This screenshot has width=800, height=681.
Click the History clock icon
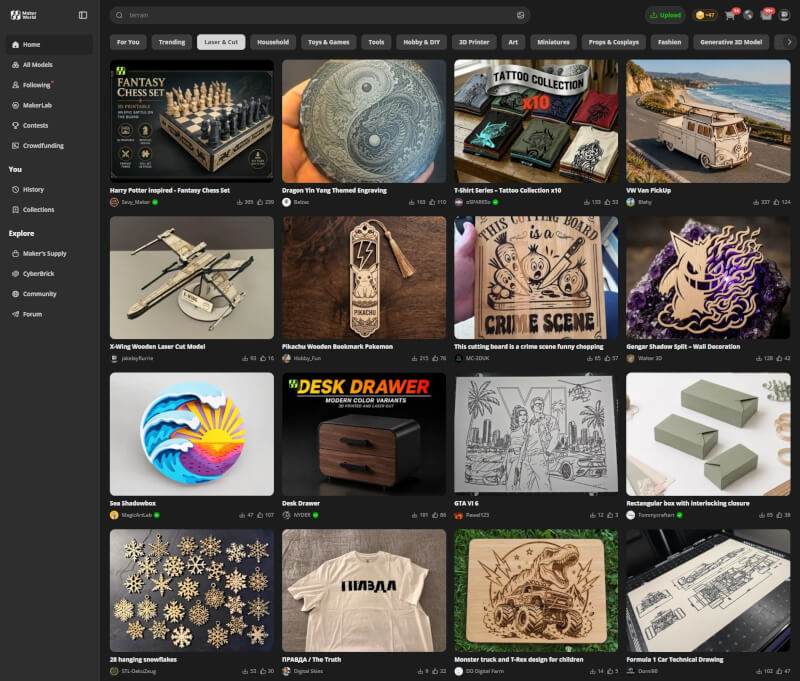(x=15, y=190)
